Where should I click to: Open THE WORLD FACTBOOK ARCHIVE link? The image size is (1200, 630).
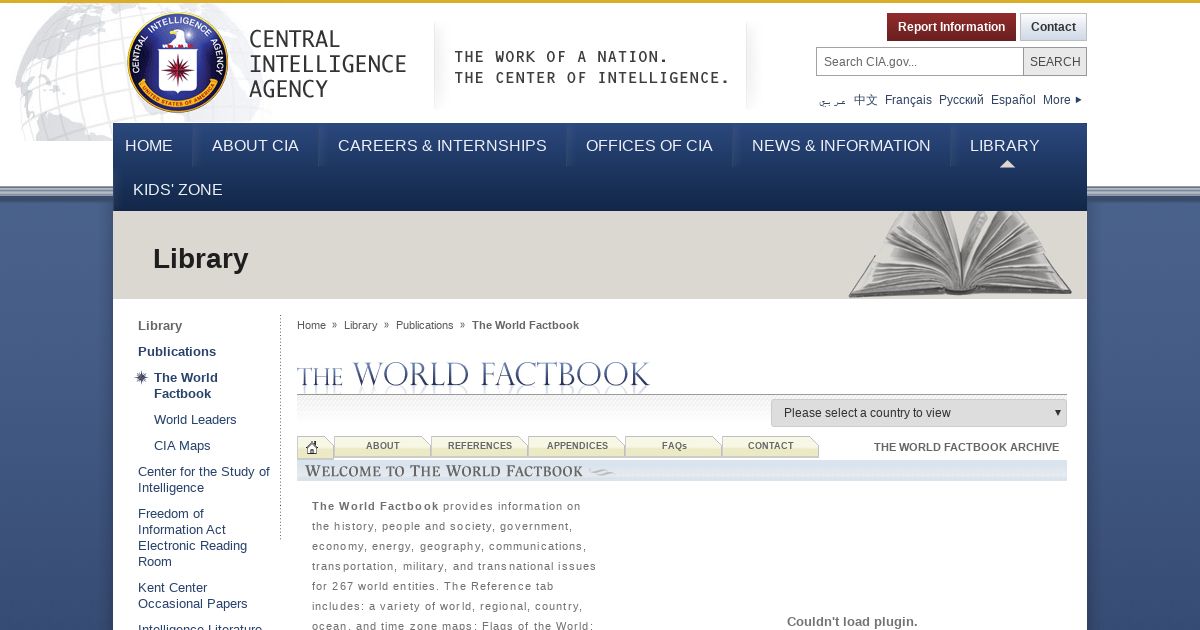(x=966, y=447)
